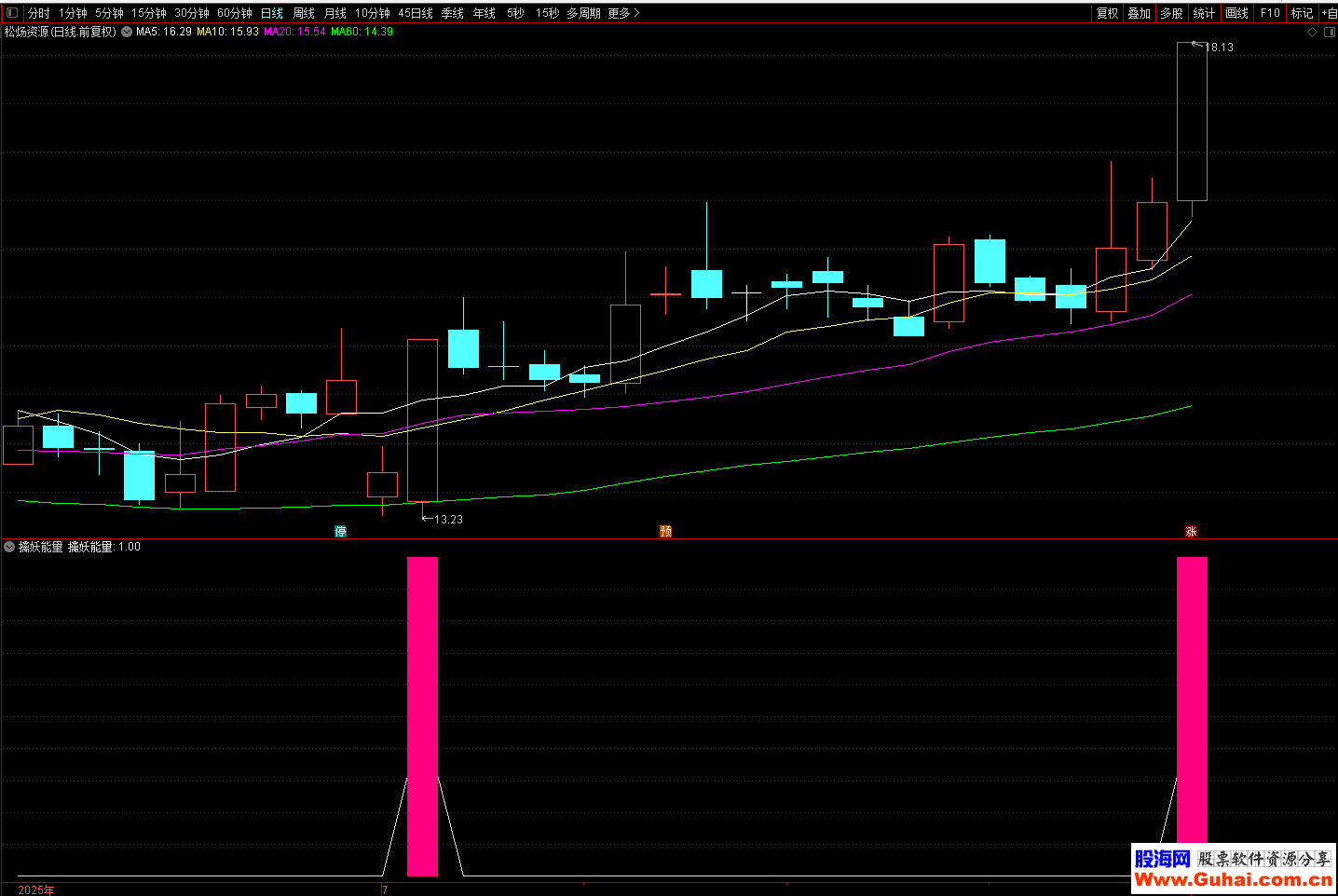
Task: Open the 画线 drawing tools
Action: [x=1236, y=13]
